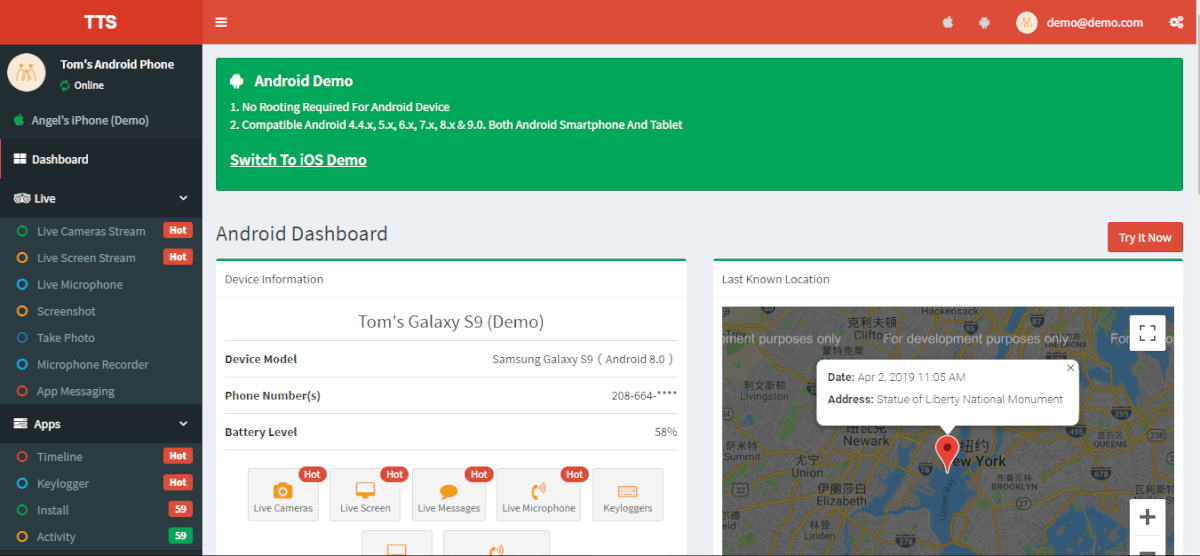The image size is (1200, 556).
Task: Open the settings gears icon in header
Action: pos(1176,22)
